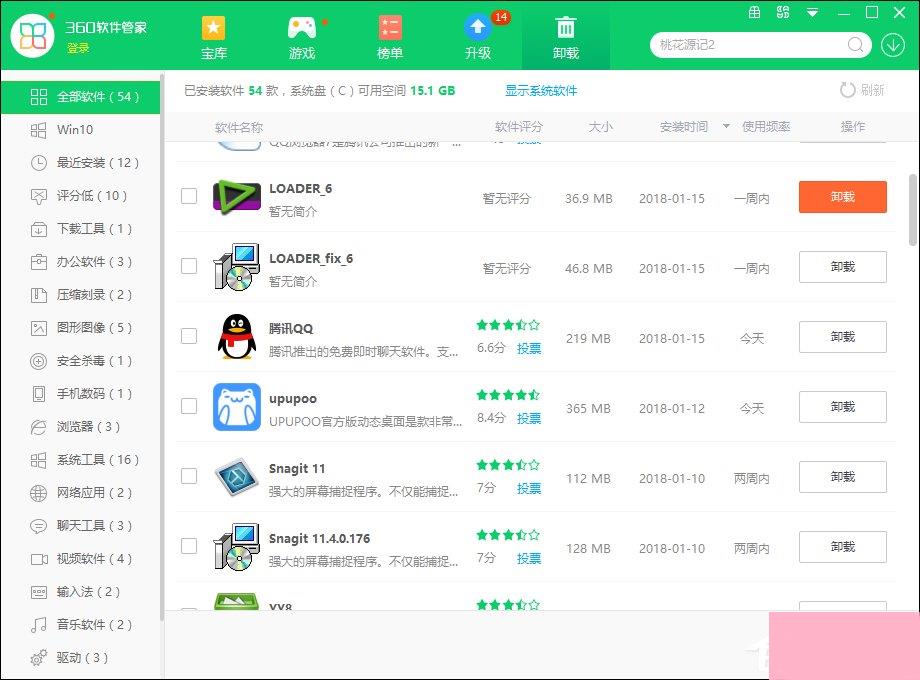
Task: Open the 宝库 star icon tab
Action: [214, 38]
